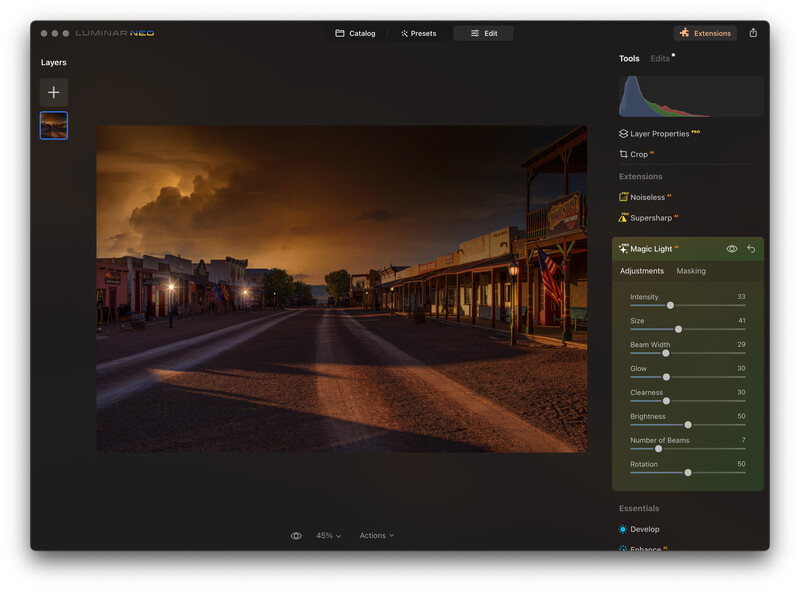
Task: Click the Clearness slider handle
Action: click(666, 401)
